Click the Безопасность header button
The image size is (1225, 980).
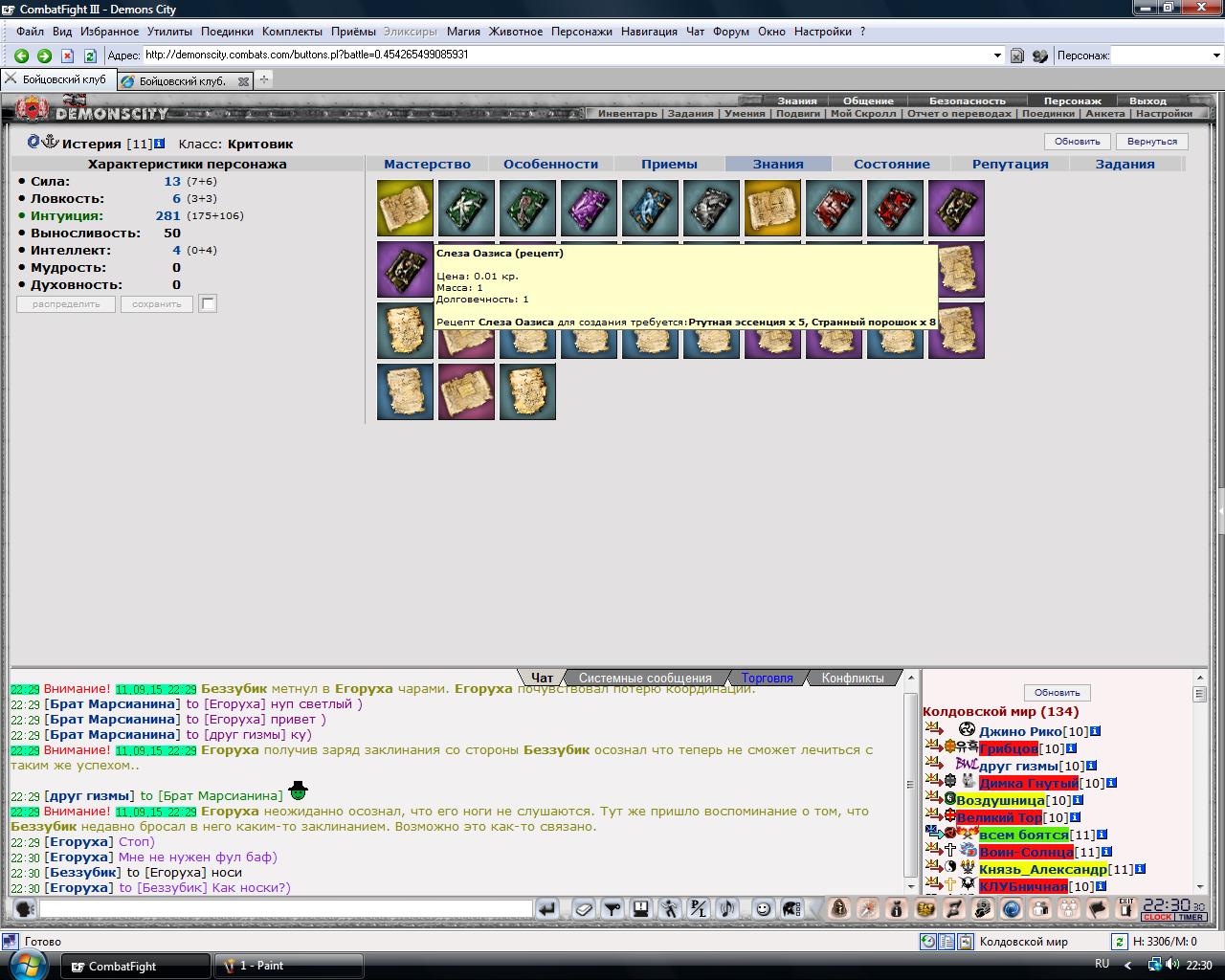pyautogui.click(x=968, y=100)
